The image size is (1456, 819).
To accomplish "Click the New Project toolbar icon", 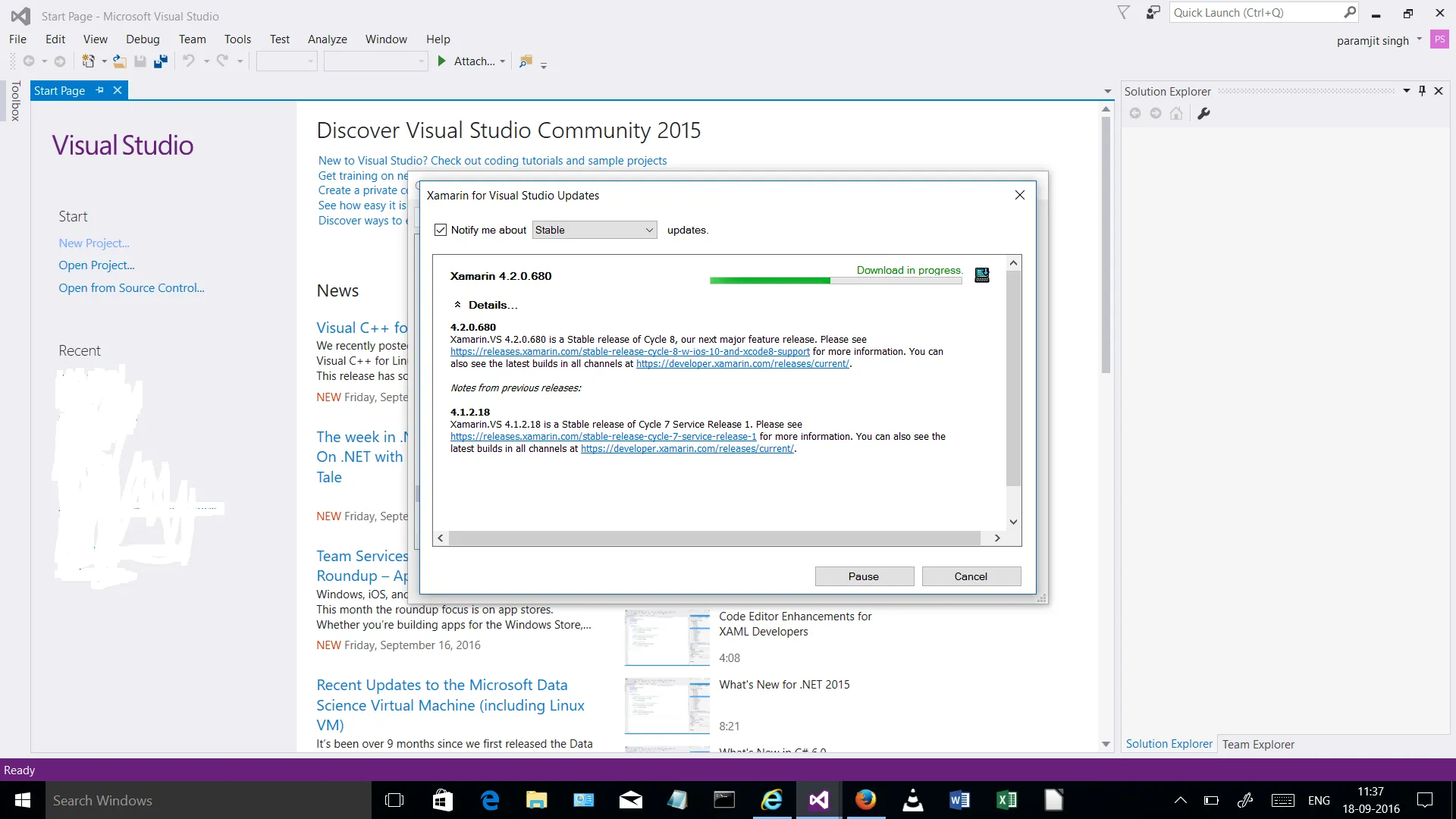I will click(88, 61).
